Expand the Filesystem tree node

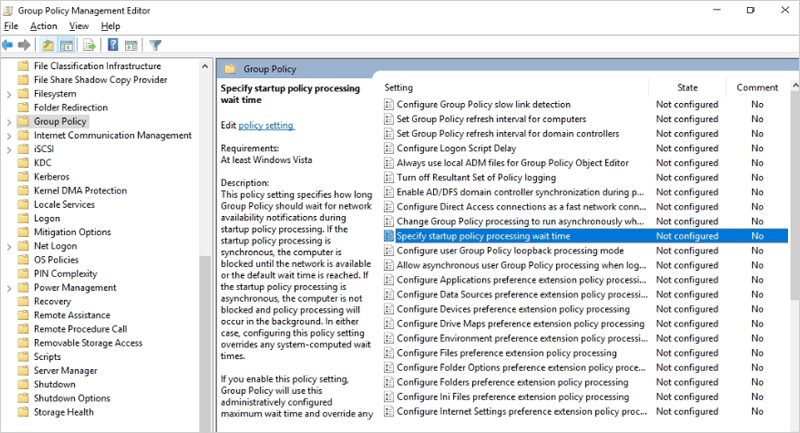(9, 94)
